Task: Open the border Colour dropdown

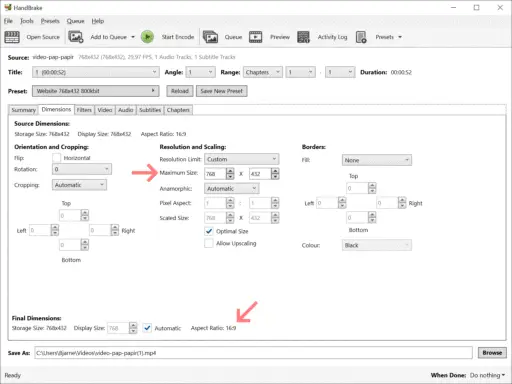Action: 377,245
